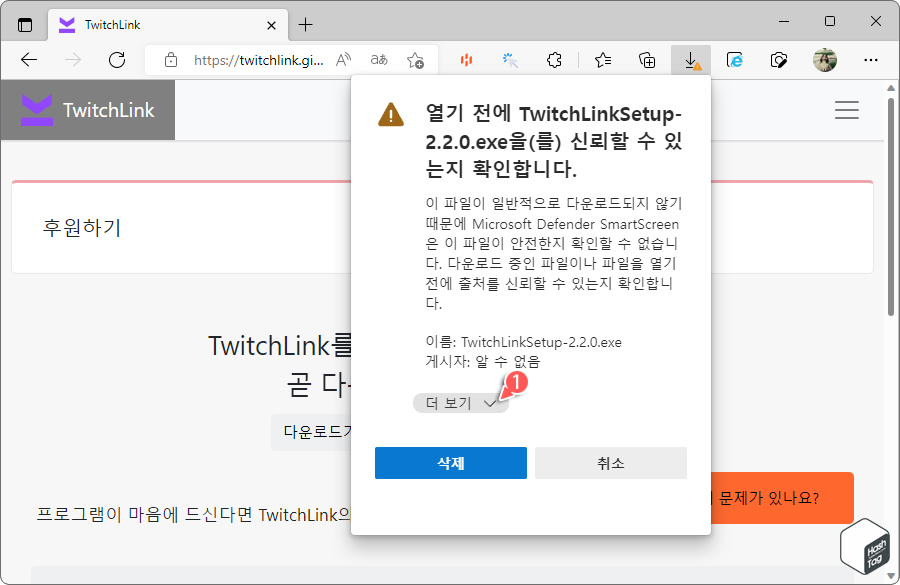900x585 pixels.
Task: Click the 취소 cancel button
Action: 610,463
